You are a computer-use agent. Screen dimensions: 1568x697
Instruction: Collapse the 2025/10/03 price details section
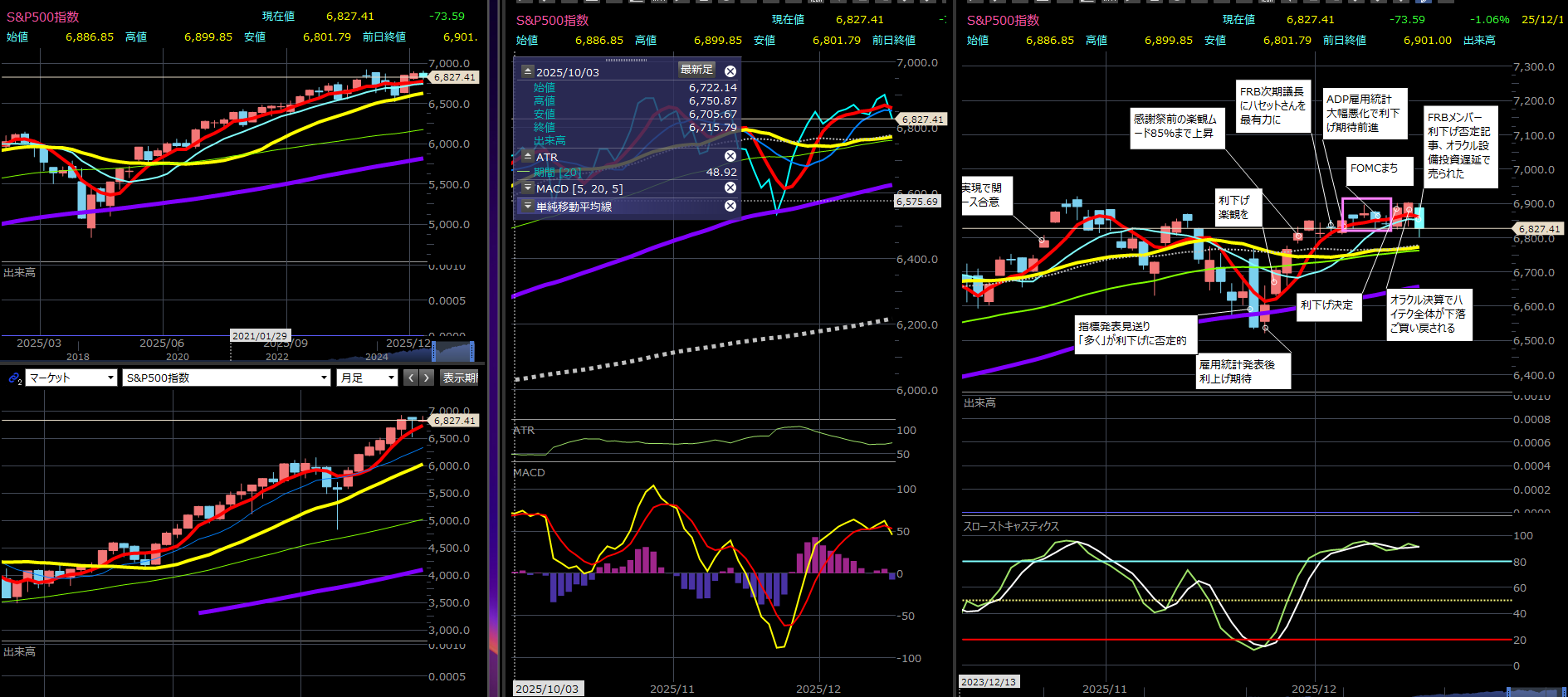(527, 71)
